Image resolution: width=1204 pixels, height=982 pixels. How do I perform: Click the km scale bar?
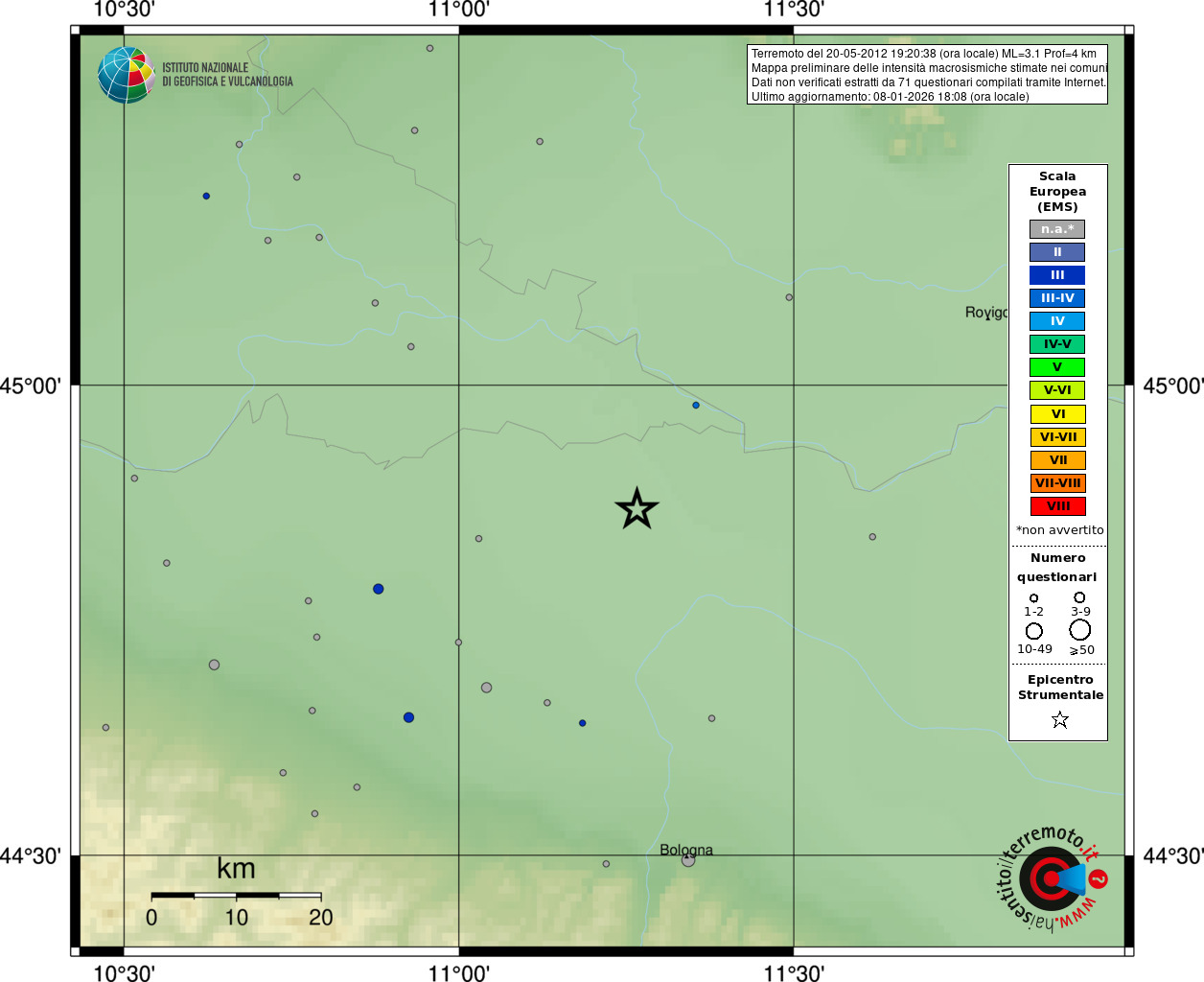pyautogui.click(x=236, y=896)
